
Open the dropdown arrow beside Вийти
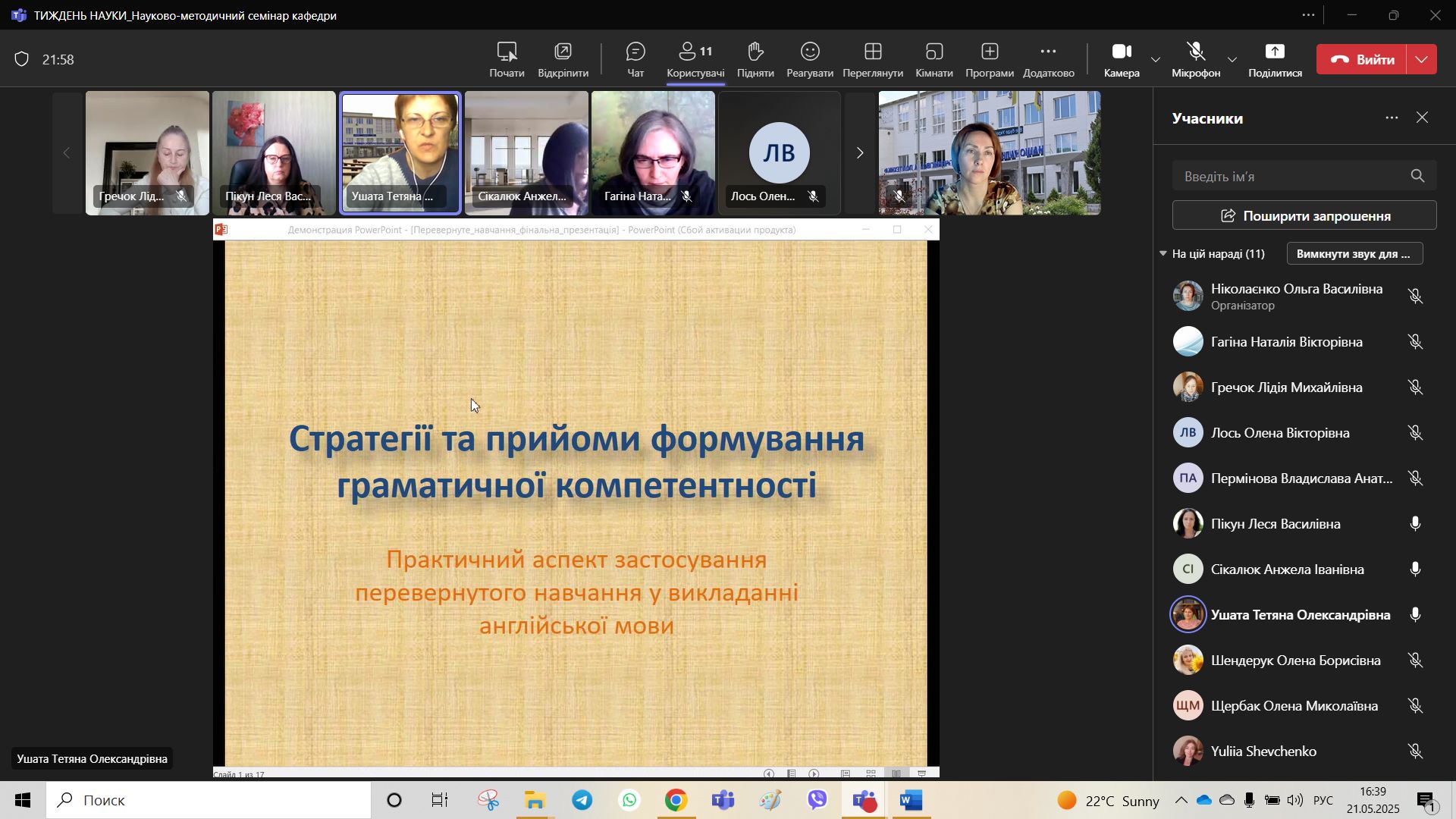click(x=1423, y=60)
